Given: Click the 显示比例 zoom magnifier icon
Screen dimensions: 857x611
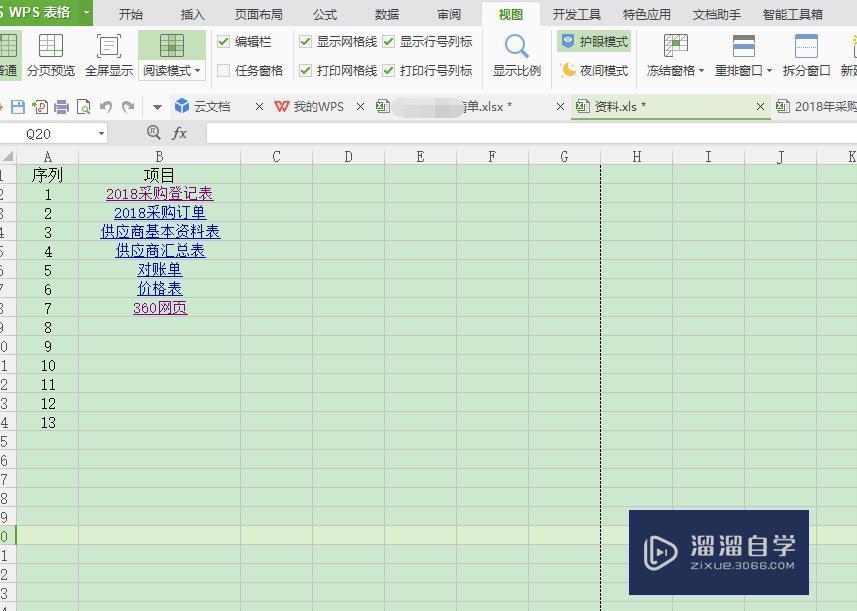Looking at the screenshot, I should pyautogui.click(x=514, y=45).
